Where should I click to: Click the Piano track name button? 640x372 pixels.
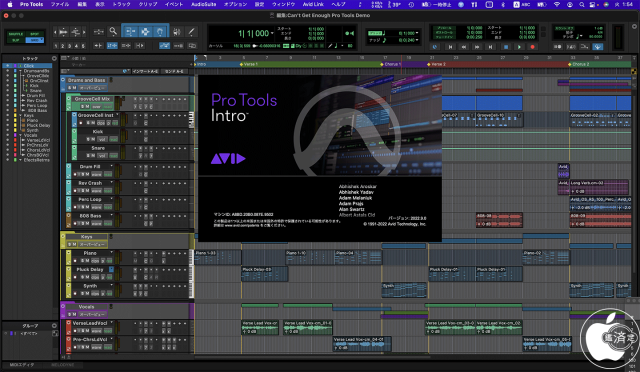[90, 253]
